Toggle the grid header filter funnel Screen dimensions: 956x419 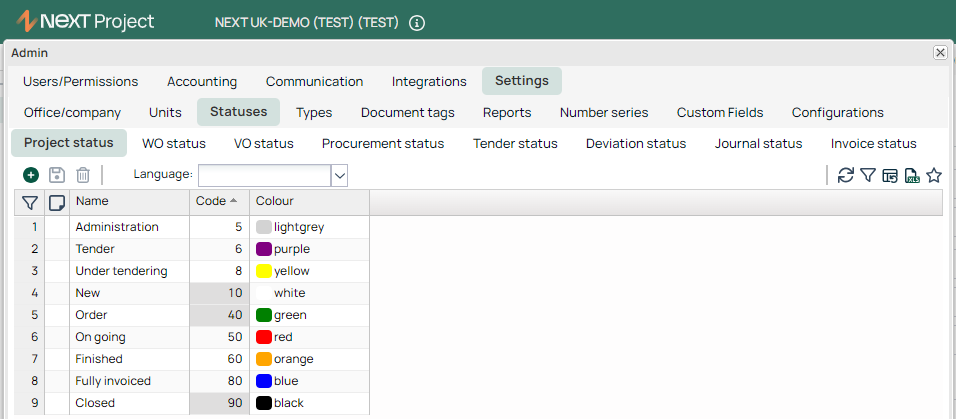pyautogui.click(x=29, y=202)
